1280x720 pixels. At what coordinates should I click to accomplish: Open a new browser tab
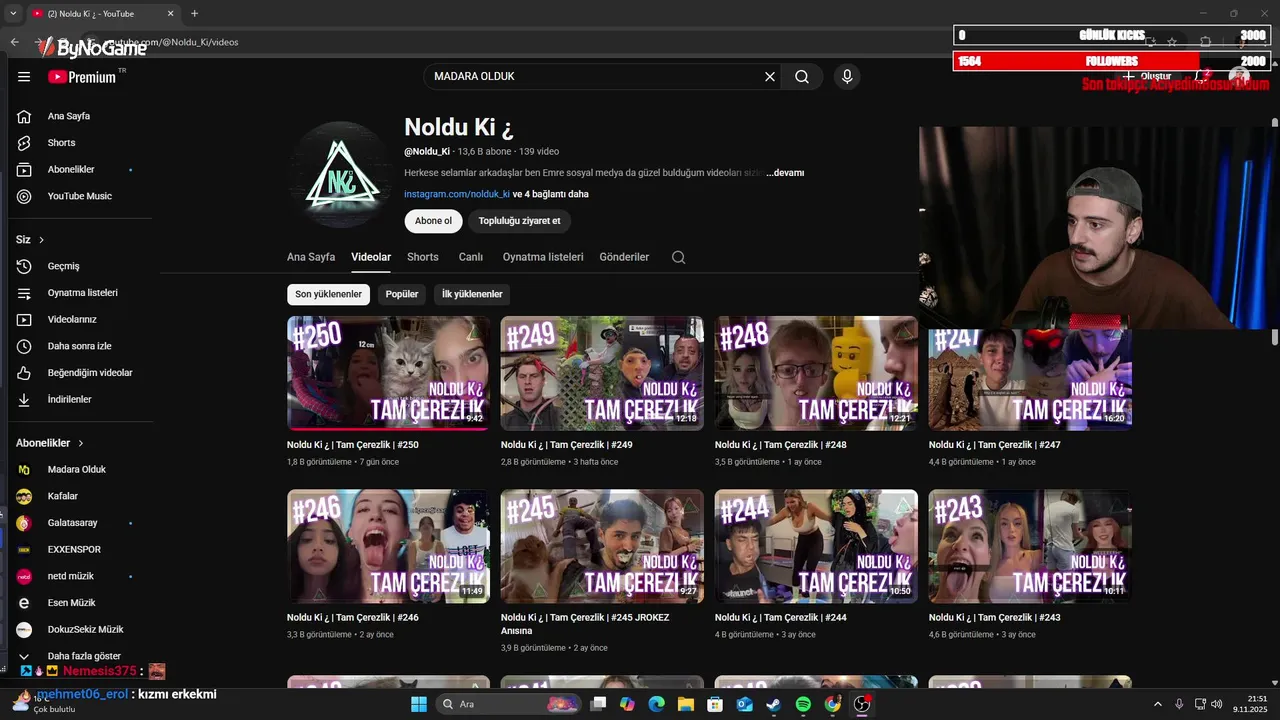(194, 14)
